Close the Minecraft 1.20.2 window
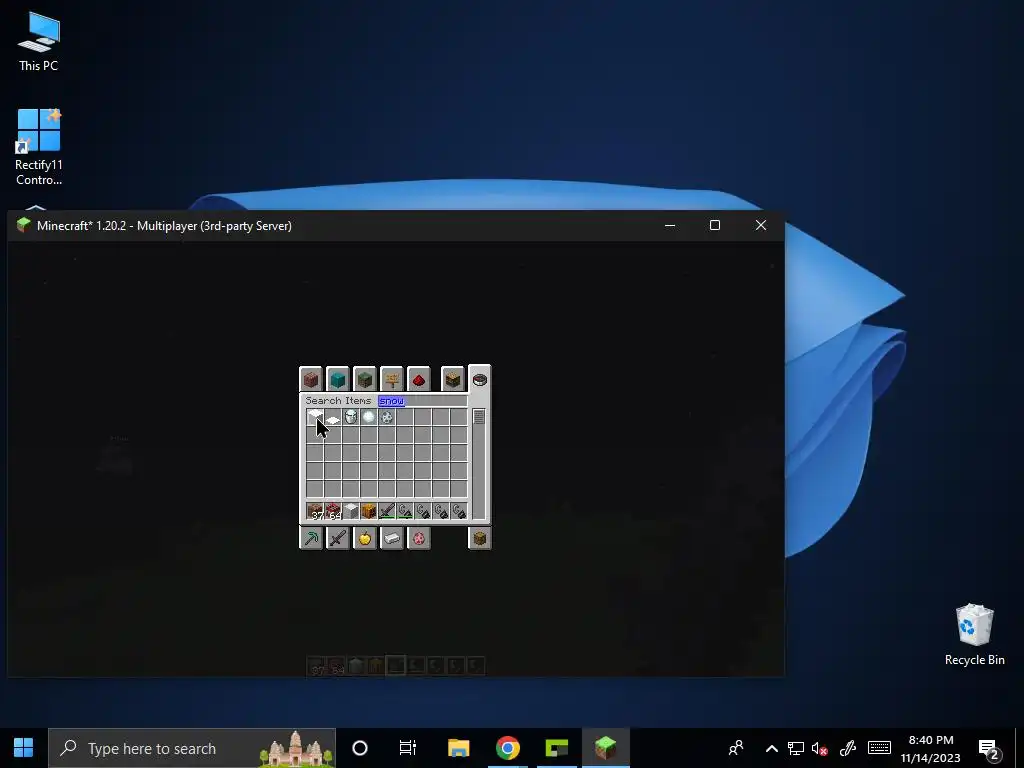 point(761,225)
